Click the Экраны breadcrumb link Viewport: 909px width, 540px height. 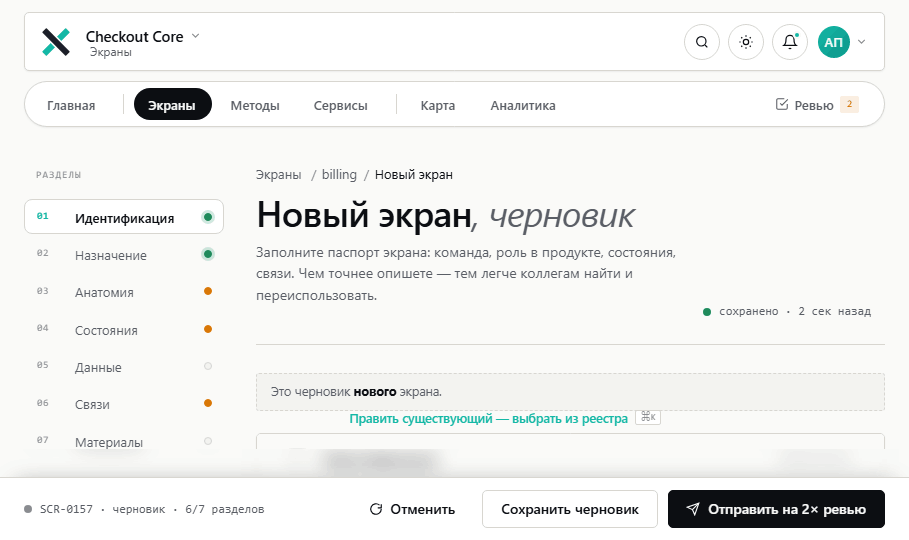[x=278, y=175]
